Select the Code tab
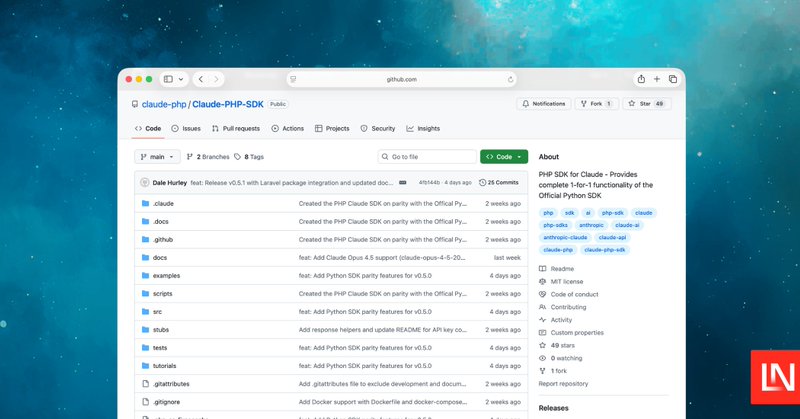Viewport: 800px width, 419px height. [x=148, y=129]
